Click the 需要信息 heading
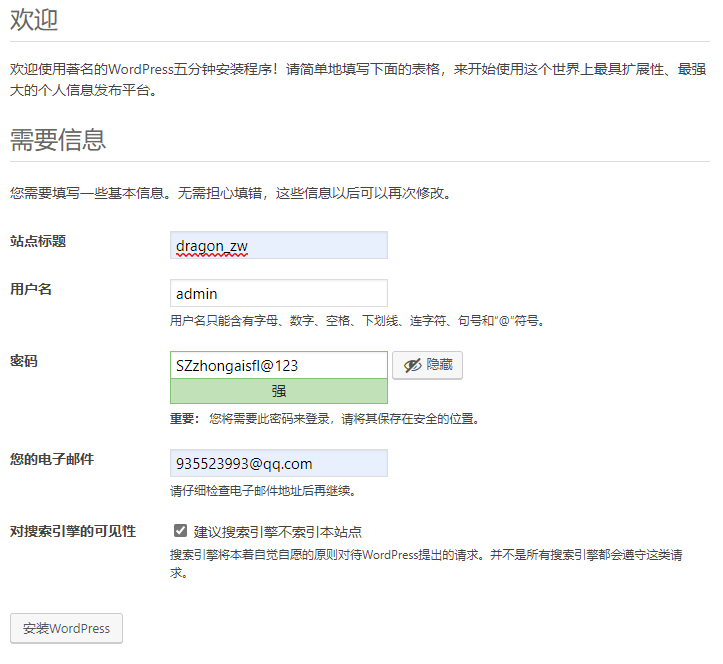Image resolution: width=723 pixels, height=664 pixels. coord(58,140)
